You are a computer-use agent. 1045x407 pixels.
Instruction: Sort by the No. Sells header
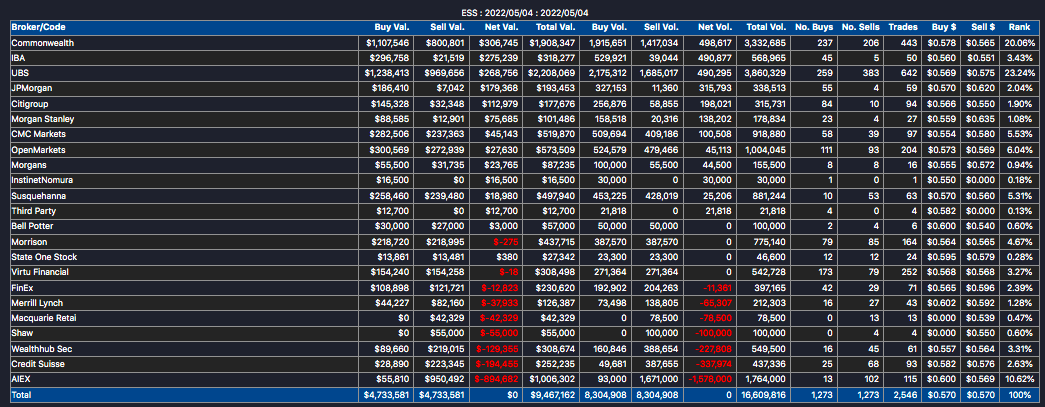[x=860, y=27]
